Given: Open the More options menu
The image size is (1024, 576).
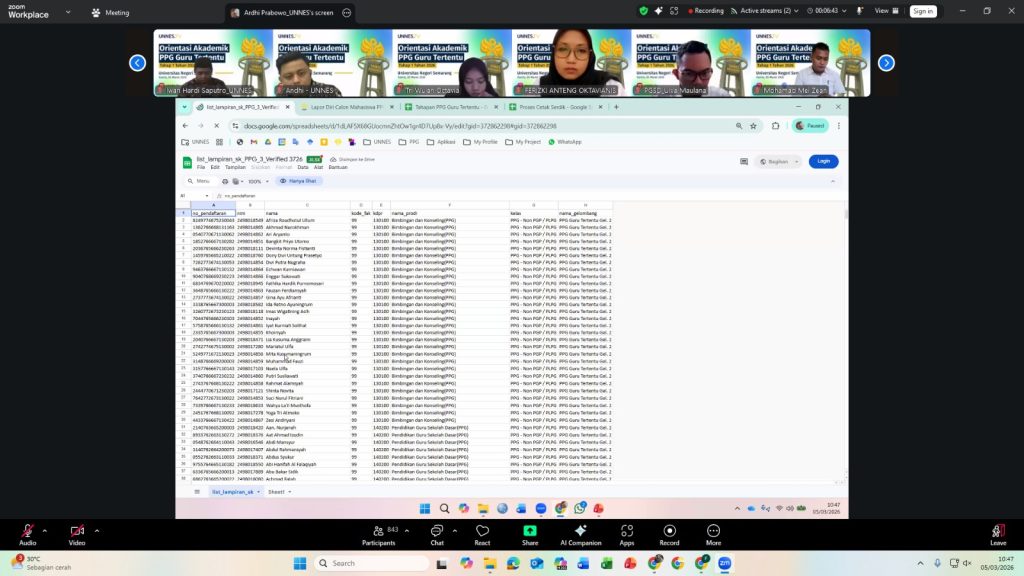Looking at the screenshot, I should click(713, 531).
